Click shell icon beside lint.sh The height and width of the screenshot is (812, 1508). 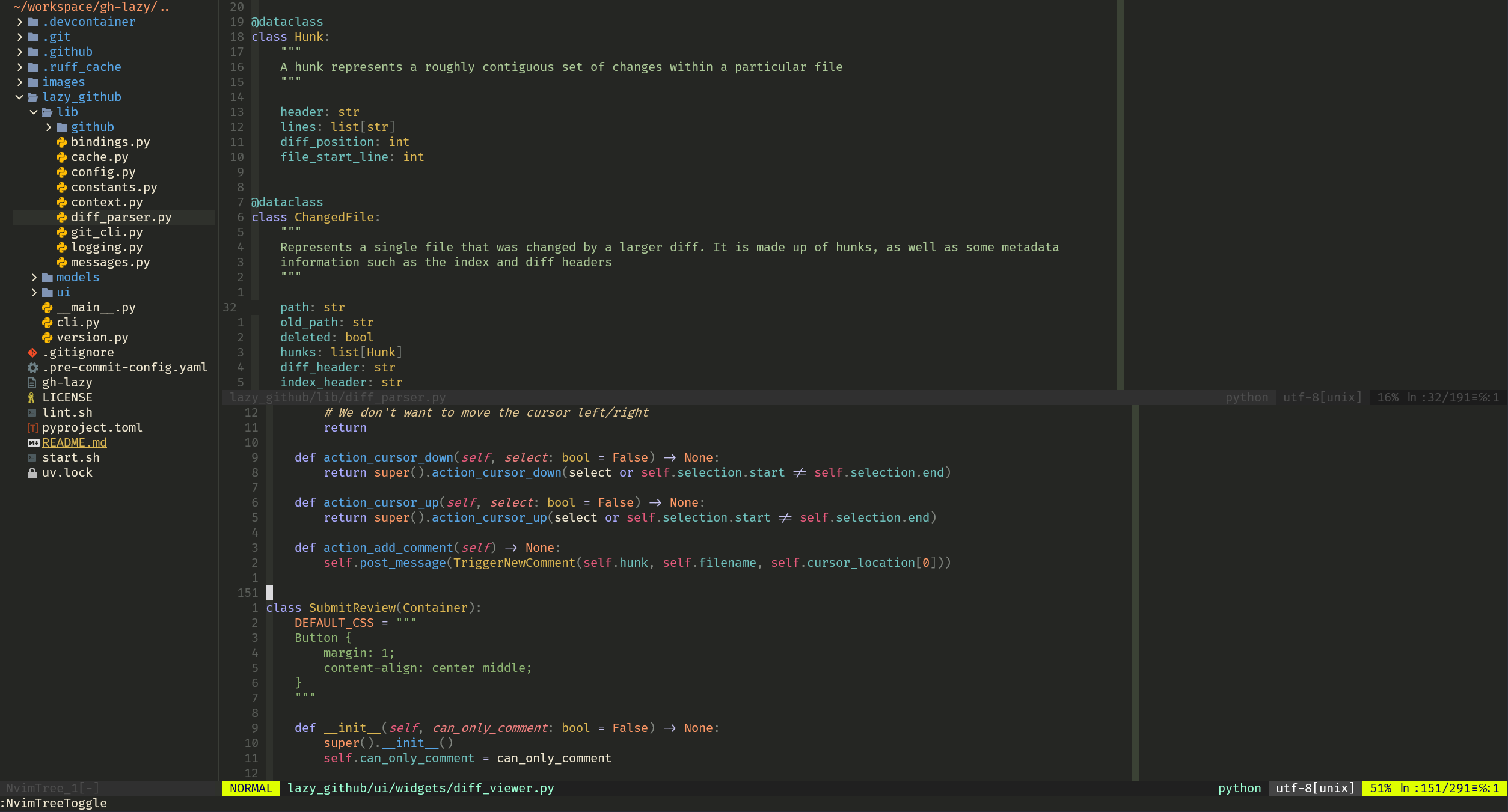(x=32, y=413)
